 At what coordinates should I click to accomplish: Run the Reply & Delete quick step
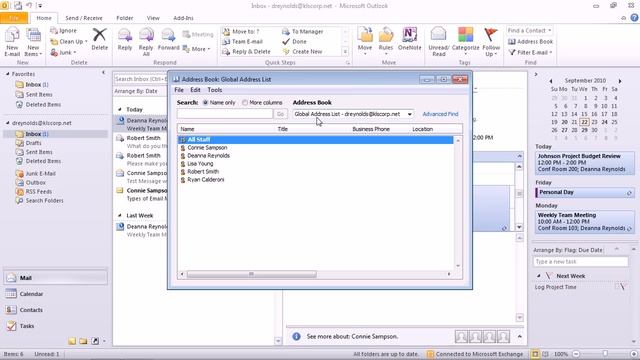pos(247,52)
